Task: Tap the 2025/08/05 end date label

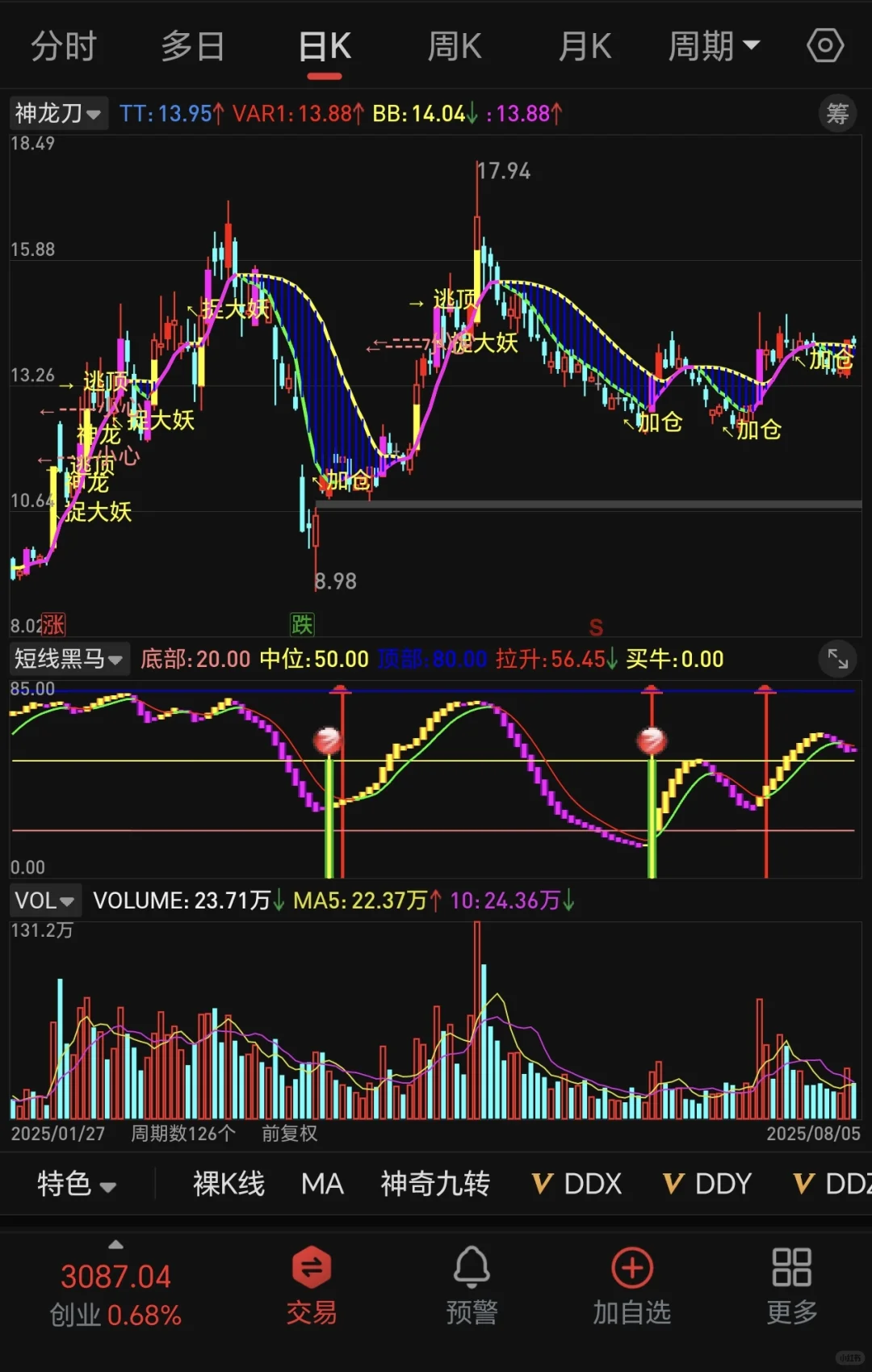Action: pyautogui.click(x=813, y=1134)
